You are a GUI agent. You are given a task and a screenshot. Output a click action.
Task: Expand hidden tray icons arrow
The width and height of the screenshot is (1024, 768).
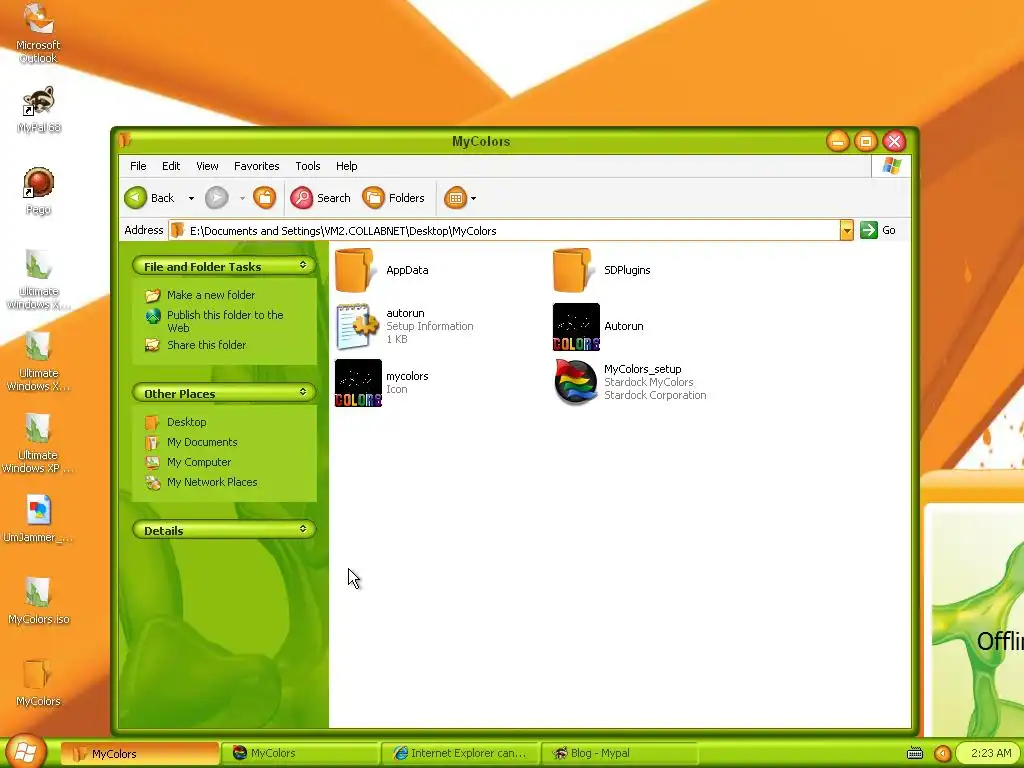pyautogui.click(x=942, y=753)
